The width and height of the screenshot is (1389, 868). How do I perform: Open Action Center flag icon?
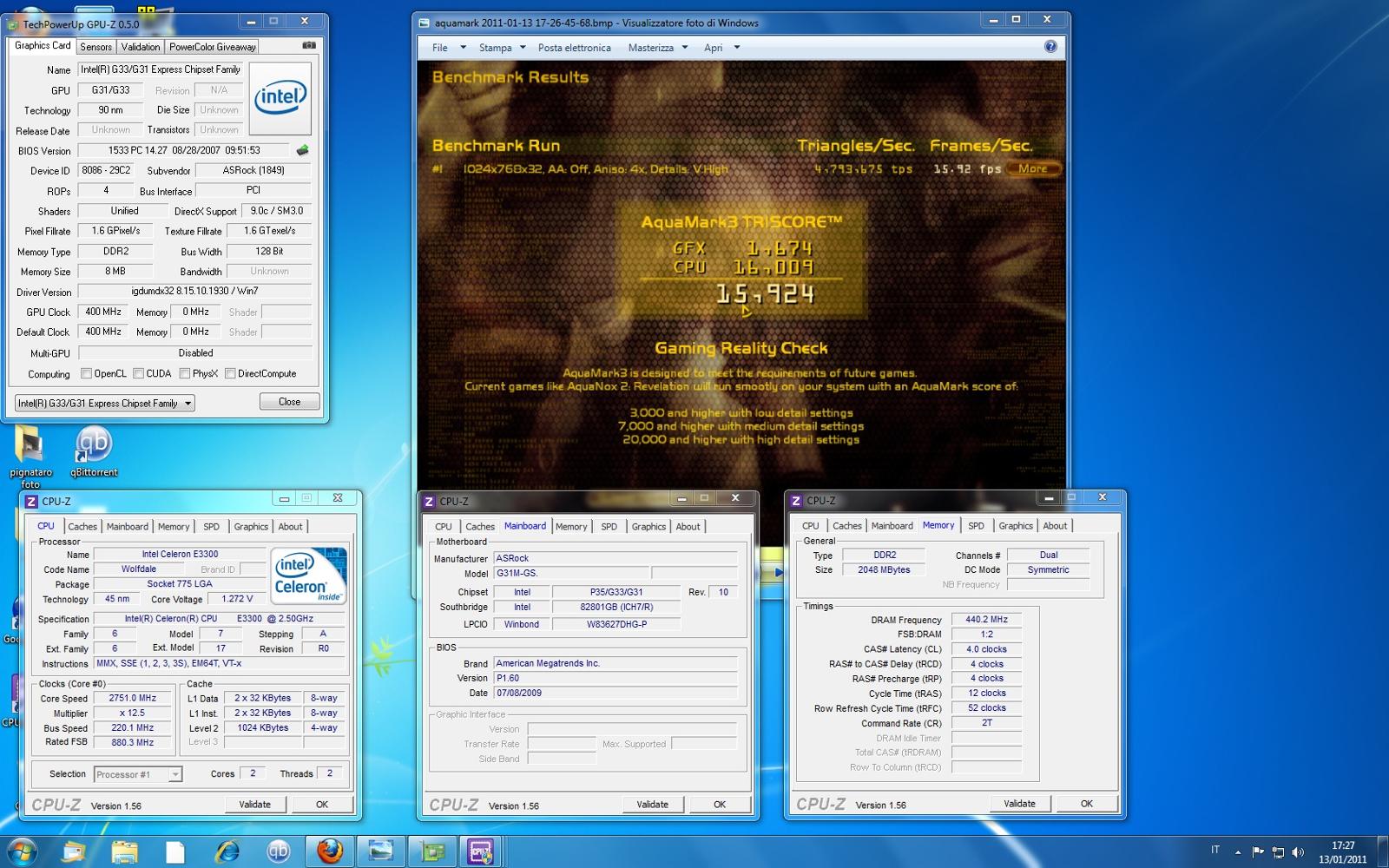point(1258,852)
